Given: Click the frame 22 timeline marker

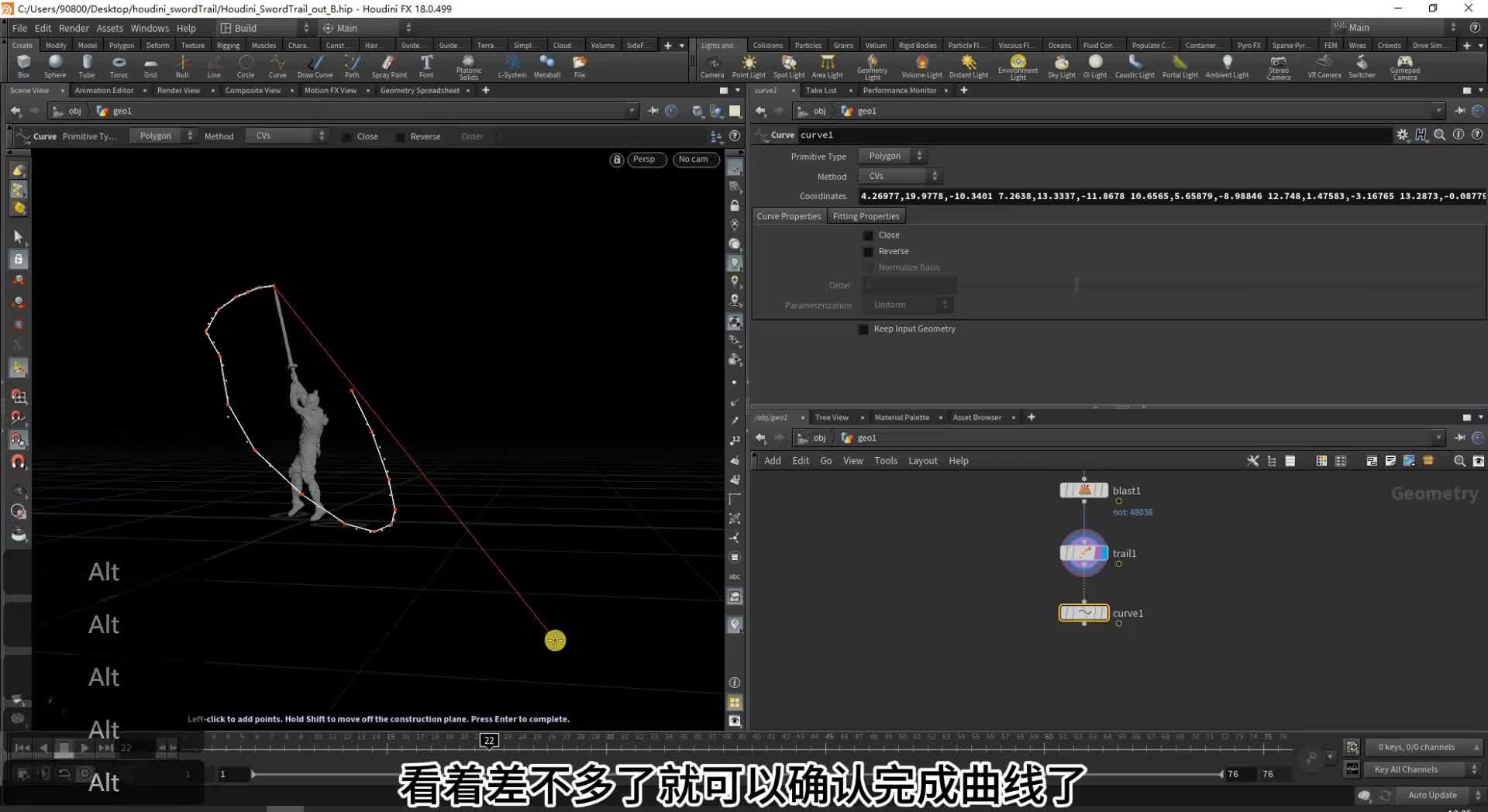Looking at the screenshot, I should click(489, 740).
